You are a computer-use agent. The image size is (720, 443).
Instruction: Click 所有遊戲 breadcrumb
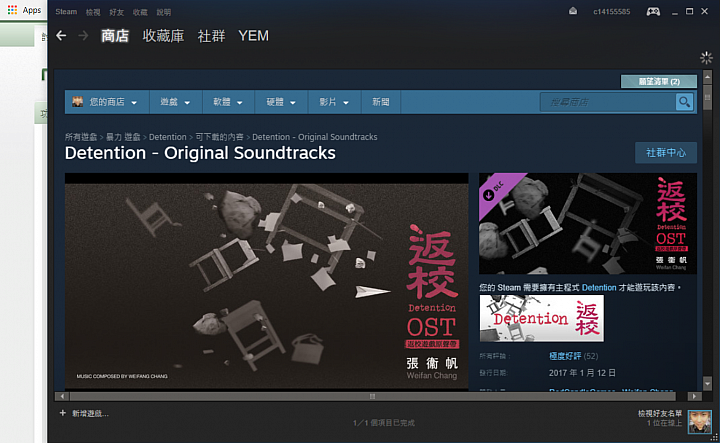pos(81,137)
